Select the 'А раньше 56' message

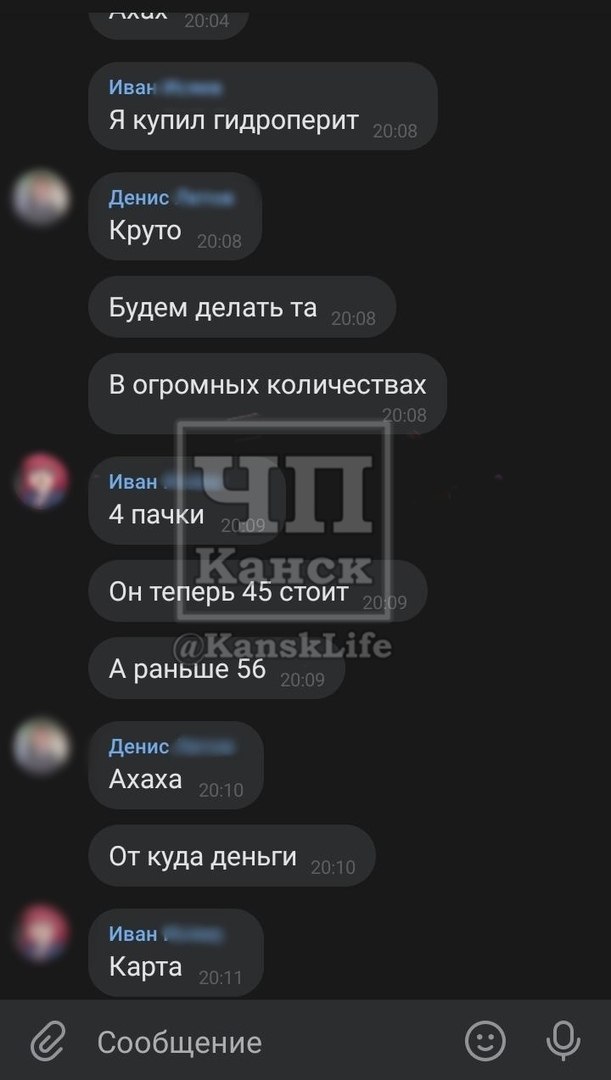coord(217,668)
